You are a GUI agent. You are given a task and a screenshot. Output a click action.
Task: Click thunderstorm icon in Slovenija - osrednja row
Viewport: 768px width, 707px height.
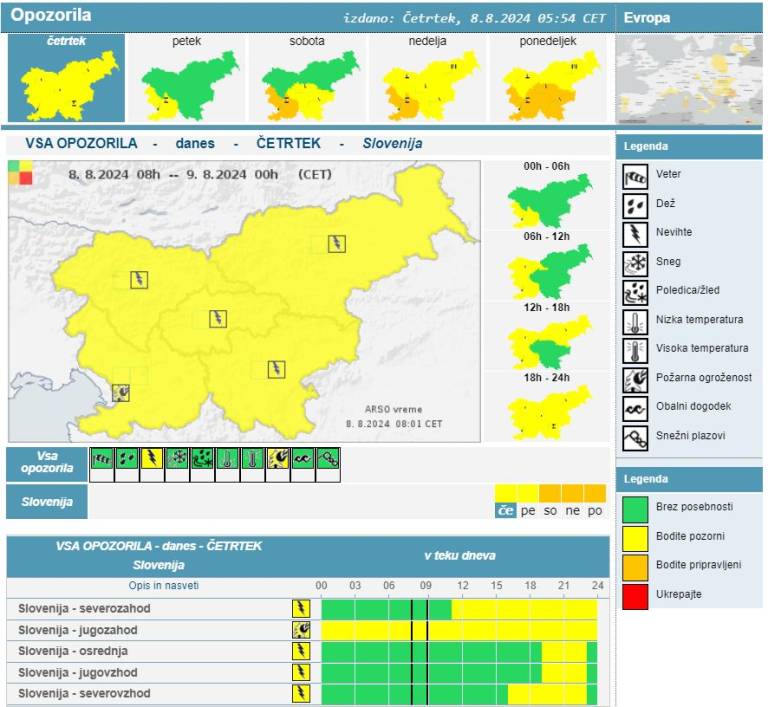click(x=300, y=651)
